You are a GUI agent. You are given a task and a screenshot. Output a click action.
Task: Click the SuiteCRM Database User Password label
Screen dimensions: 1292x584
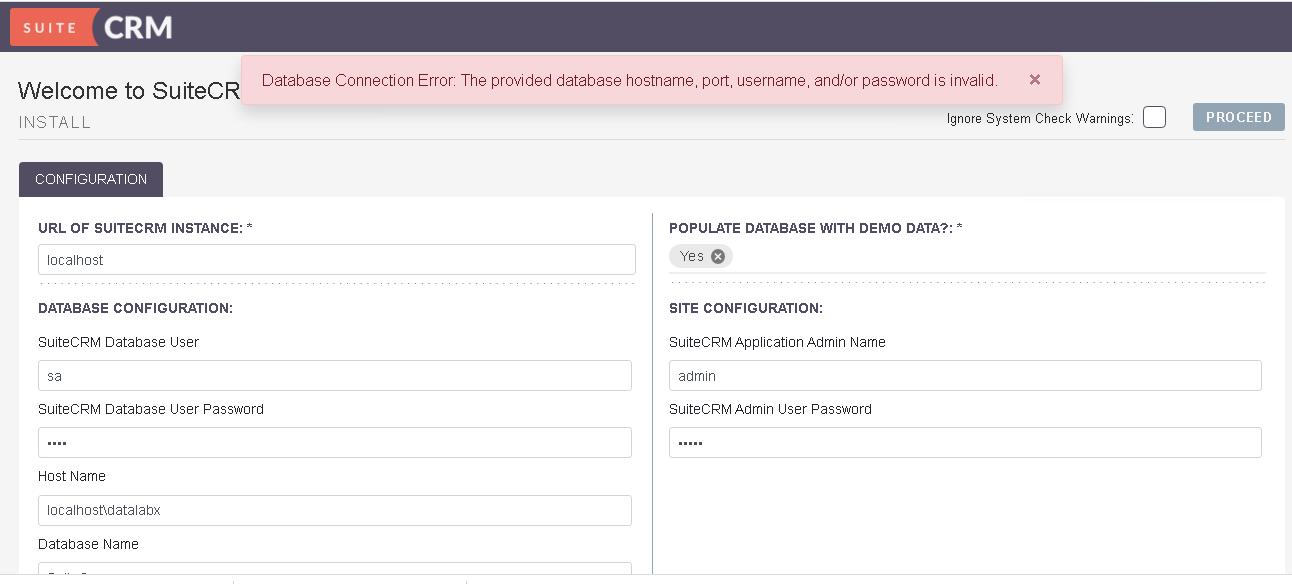(151, 409)
